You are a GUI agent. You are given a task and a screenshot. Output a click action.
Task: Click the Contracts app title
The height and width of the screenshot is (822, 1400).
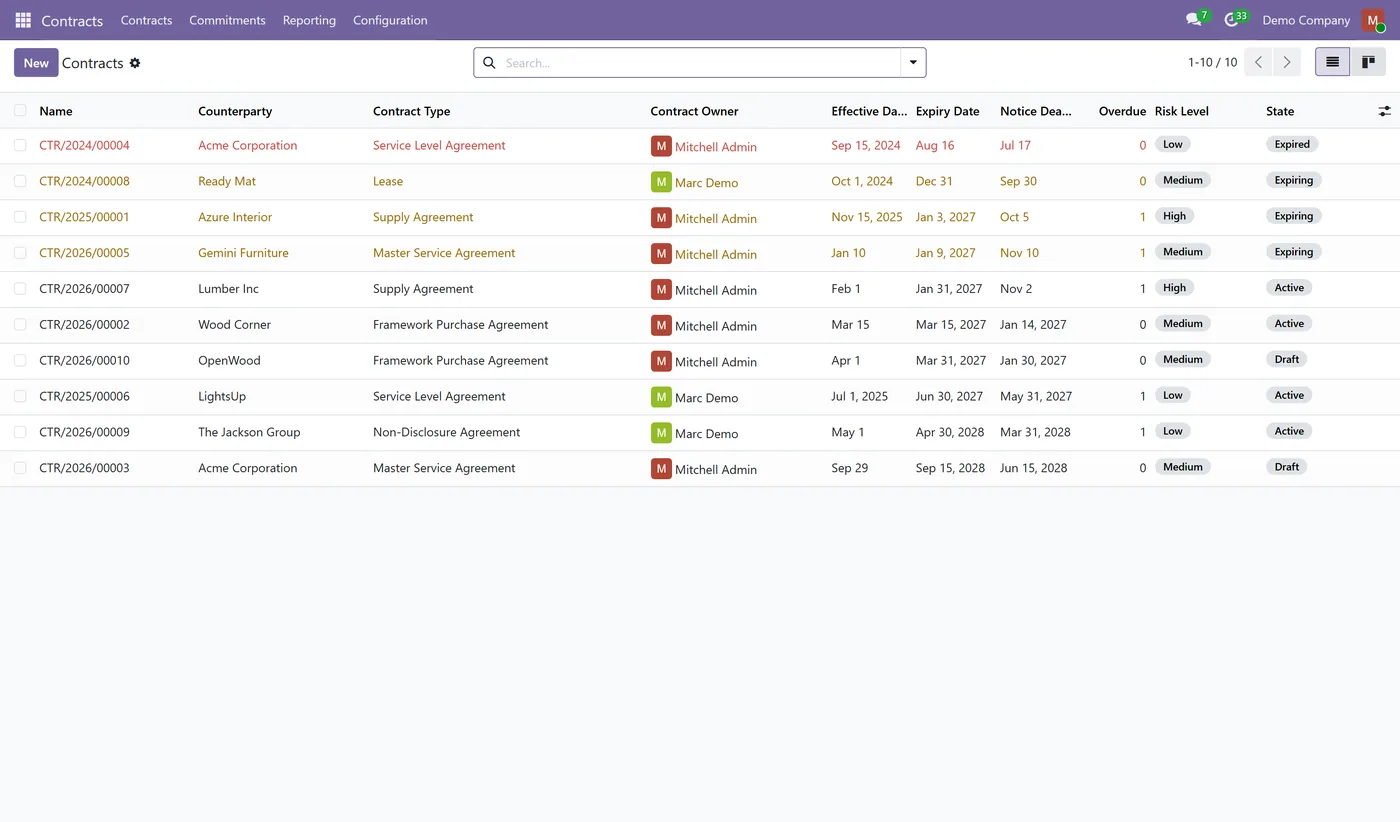tap(72, 20)
